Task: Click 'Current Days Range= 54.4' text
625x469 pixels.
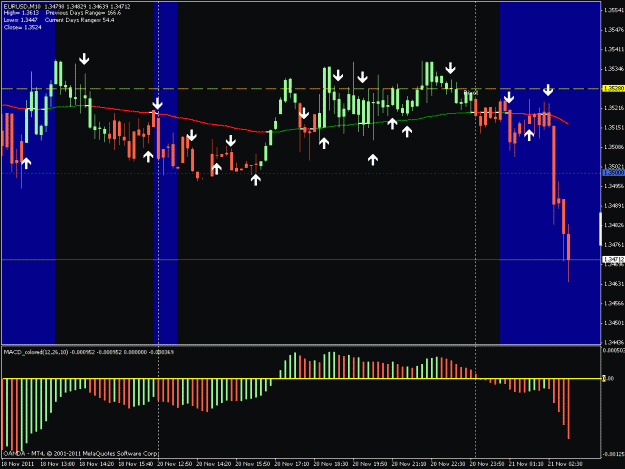Action: click(x=80, y=20)
